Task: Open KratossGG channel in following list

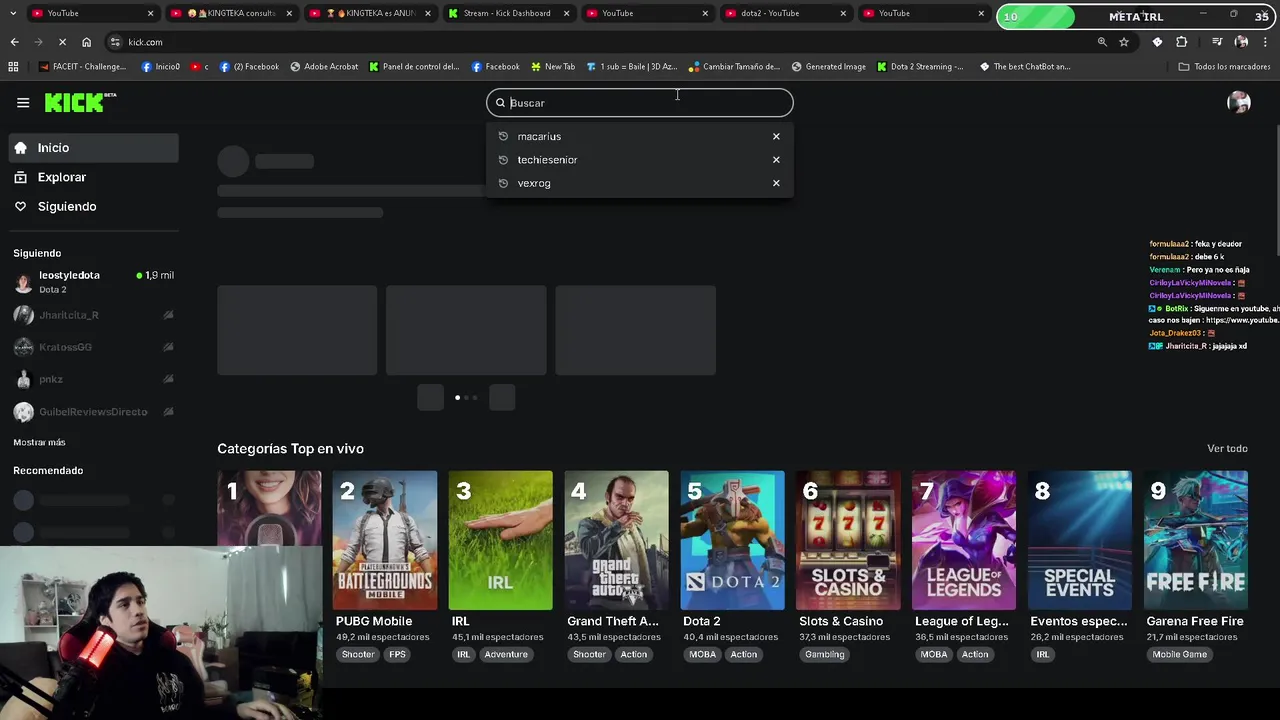Action: [x=94, y=347]
